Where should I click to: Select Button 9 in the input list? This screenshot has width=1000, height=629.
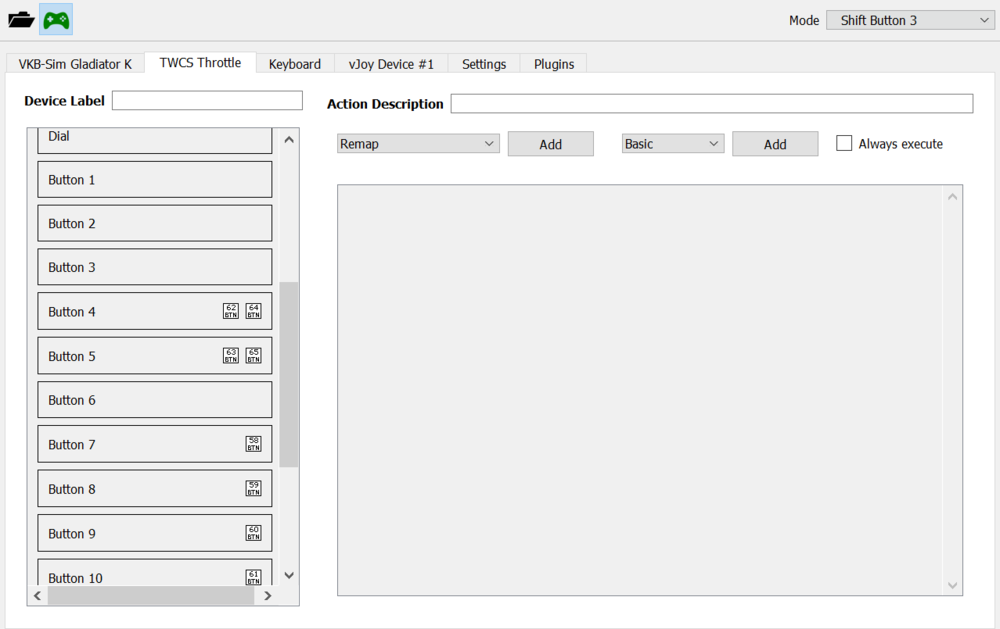(155, 533)
